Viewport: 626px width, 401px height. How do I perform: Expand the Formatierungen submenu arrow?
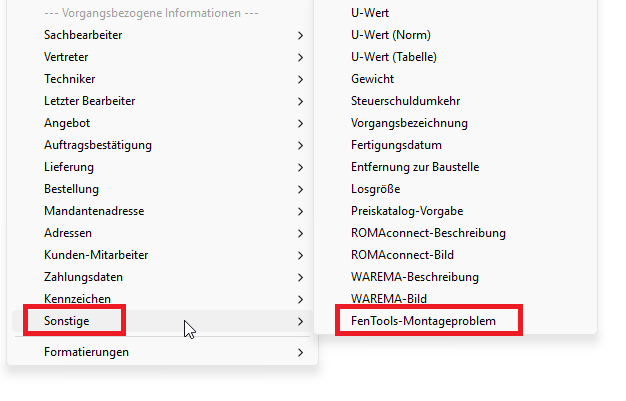[300, 352]
